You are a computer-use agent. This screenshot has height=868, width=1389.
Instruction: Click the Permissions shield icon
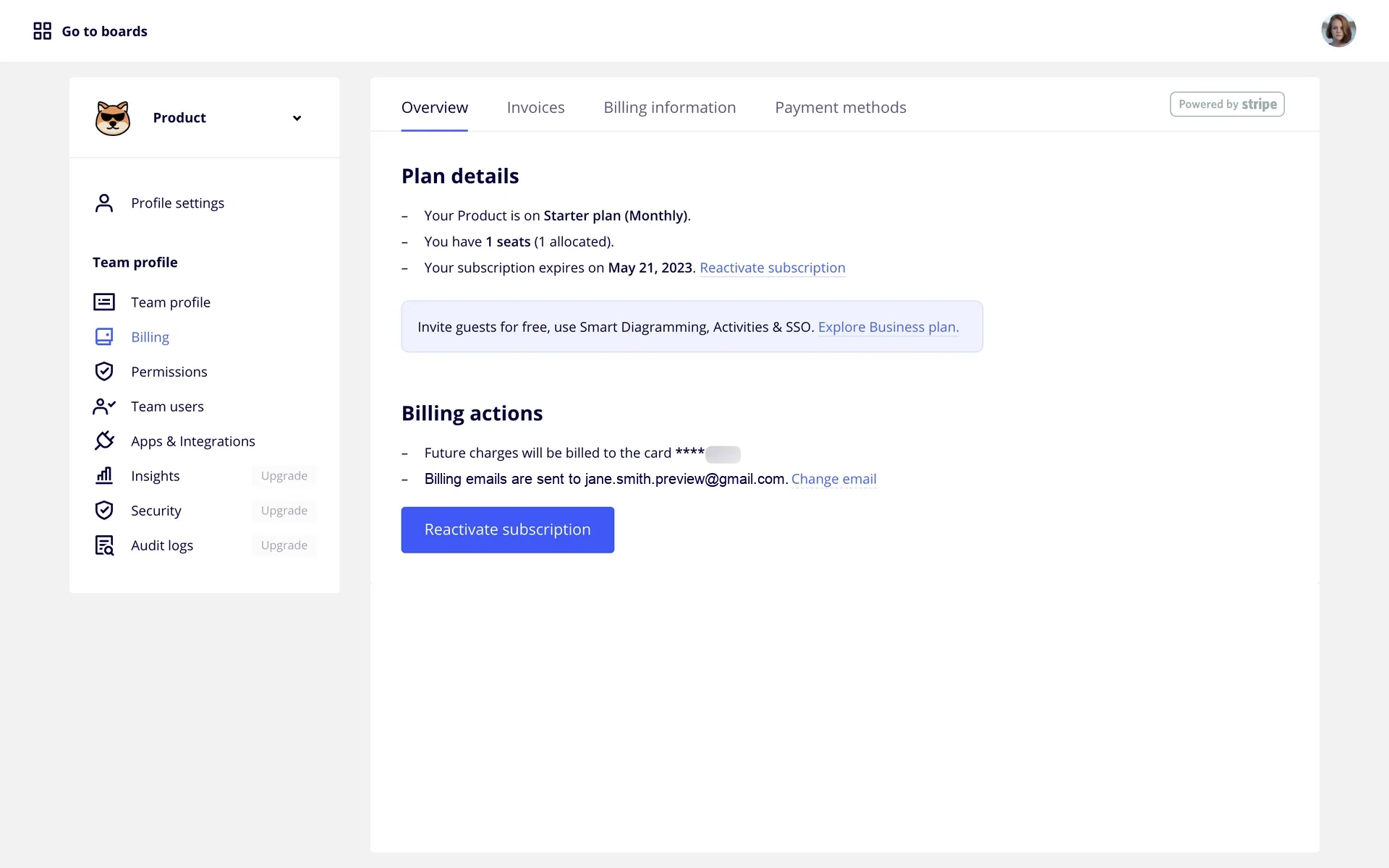pos(104,372)
